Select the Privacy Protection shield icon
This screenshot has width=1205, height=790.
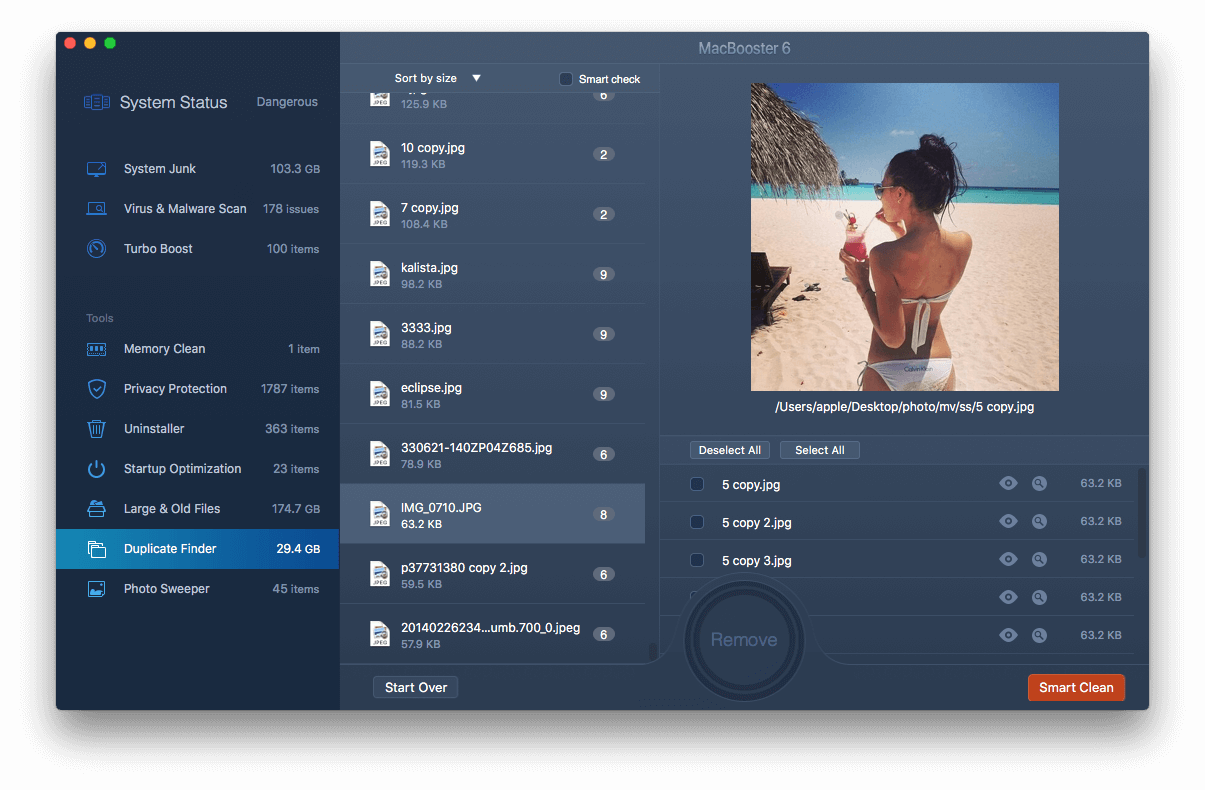(x=97, y=389)
